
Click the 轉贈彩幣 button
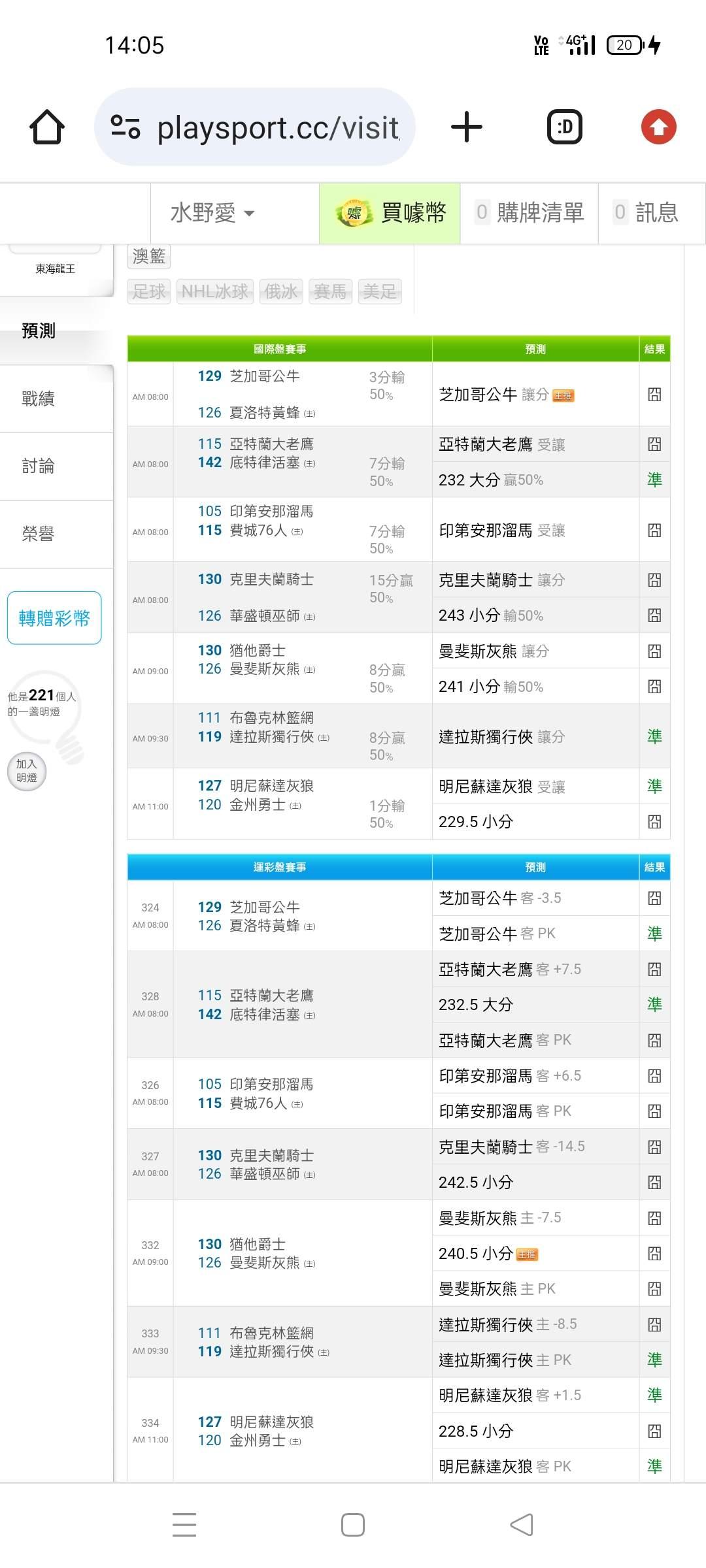pyautogui.click(x=54, y=618)
